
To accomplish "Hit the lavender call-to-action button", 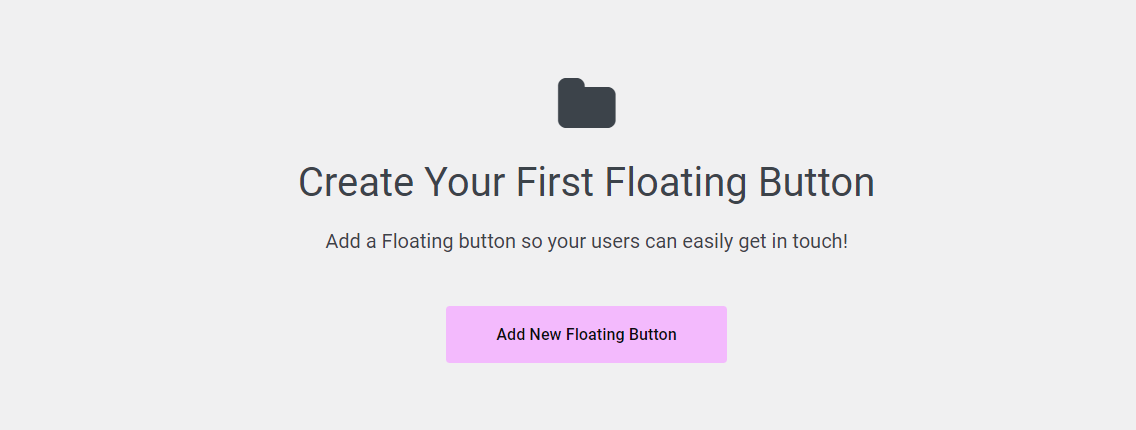I will [x=586, y=334].
